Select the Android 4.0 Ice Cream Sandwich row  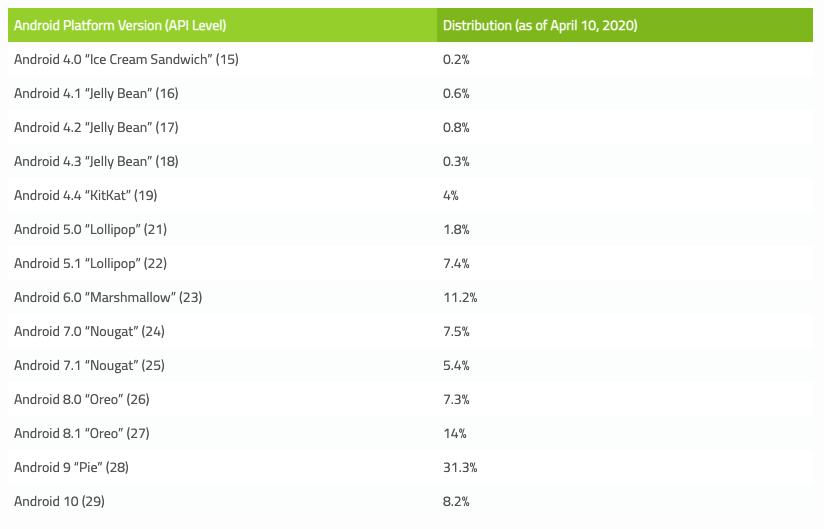click(x=126, y=59)
